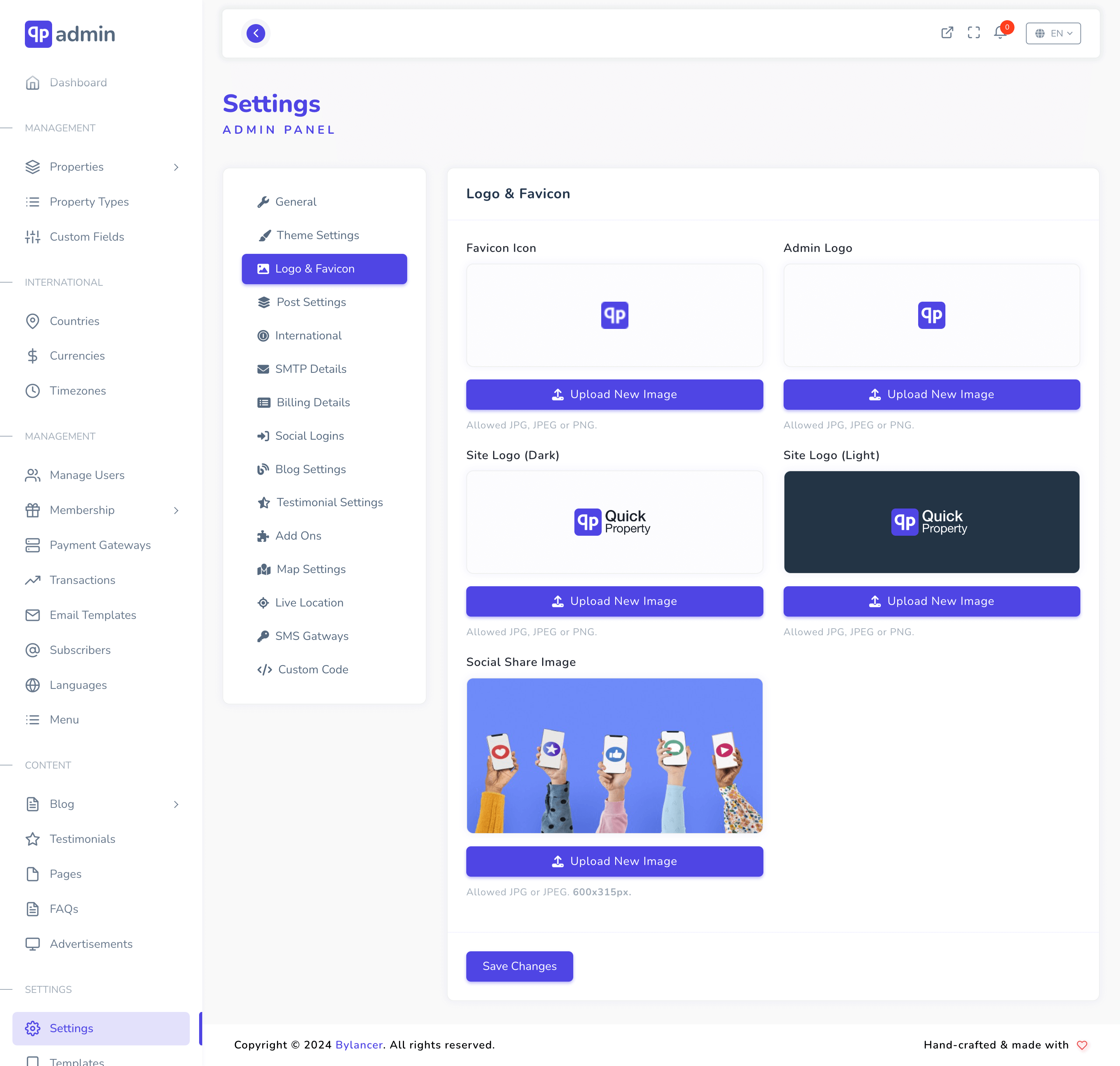The image size is (1120, 1066).
Task: Upload new Admin Logo image
Action: (x=931, y=394)
